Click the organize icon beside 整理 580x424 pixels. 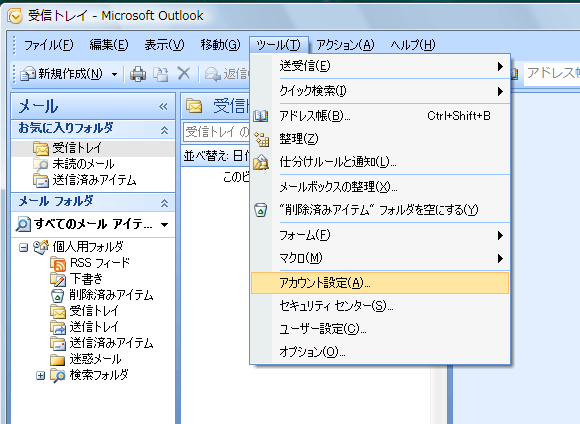pos(262,139)
